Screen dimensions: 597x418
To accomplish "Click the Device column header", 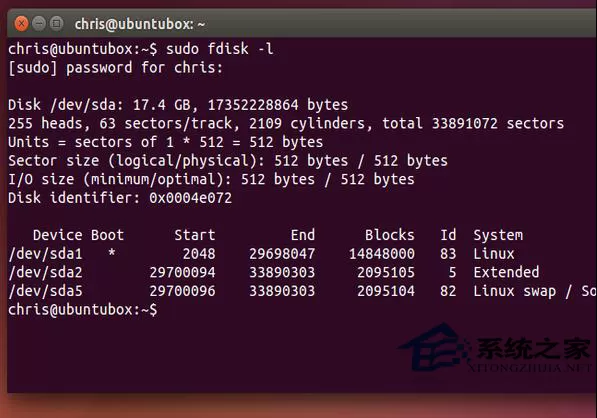I will [x=57, y=235].
